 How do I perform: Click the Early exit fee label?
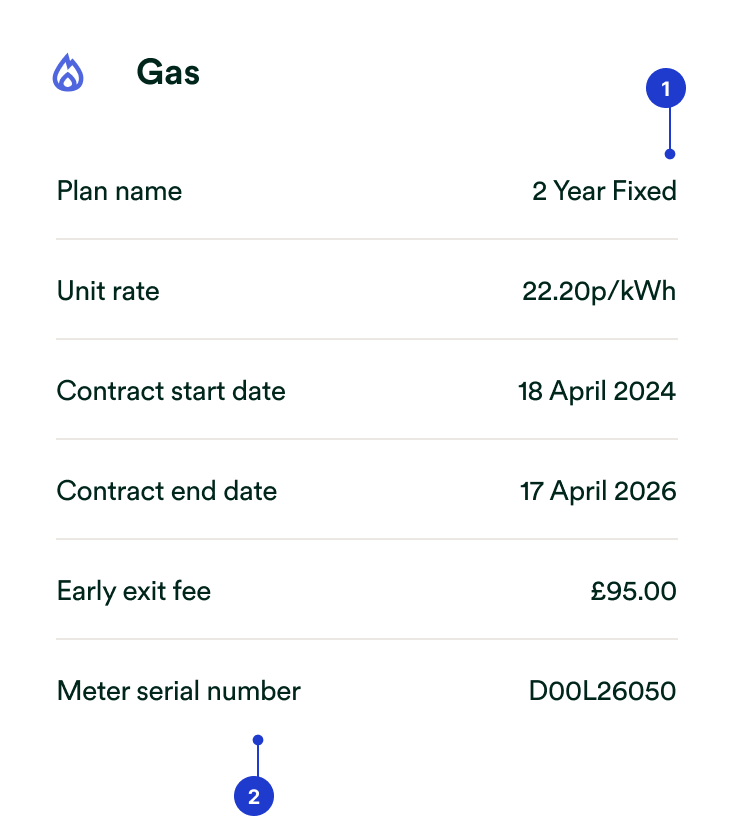click(134, 591)
